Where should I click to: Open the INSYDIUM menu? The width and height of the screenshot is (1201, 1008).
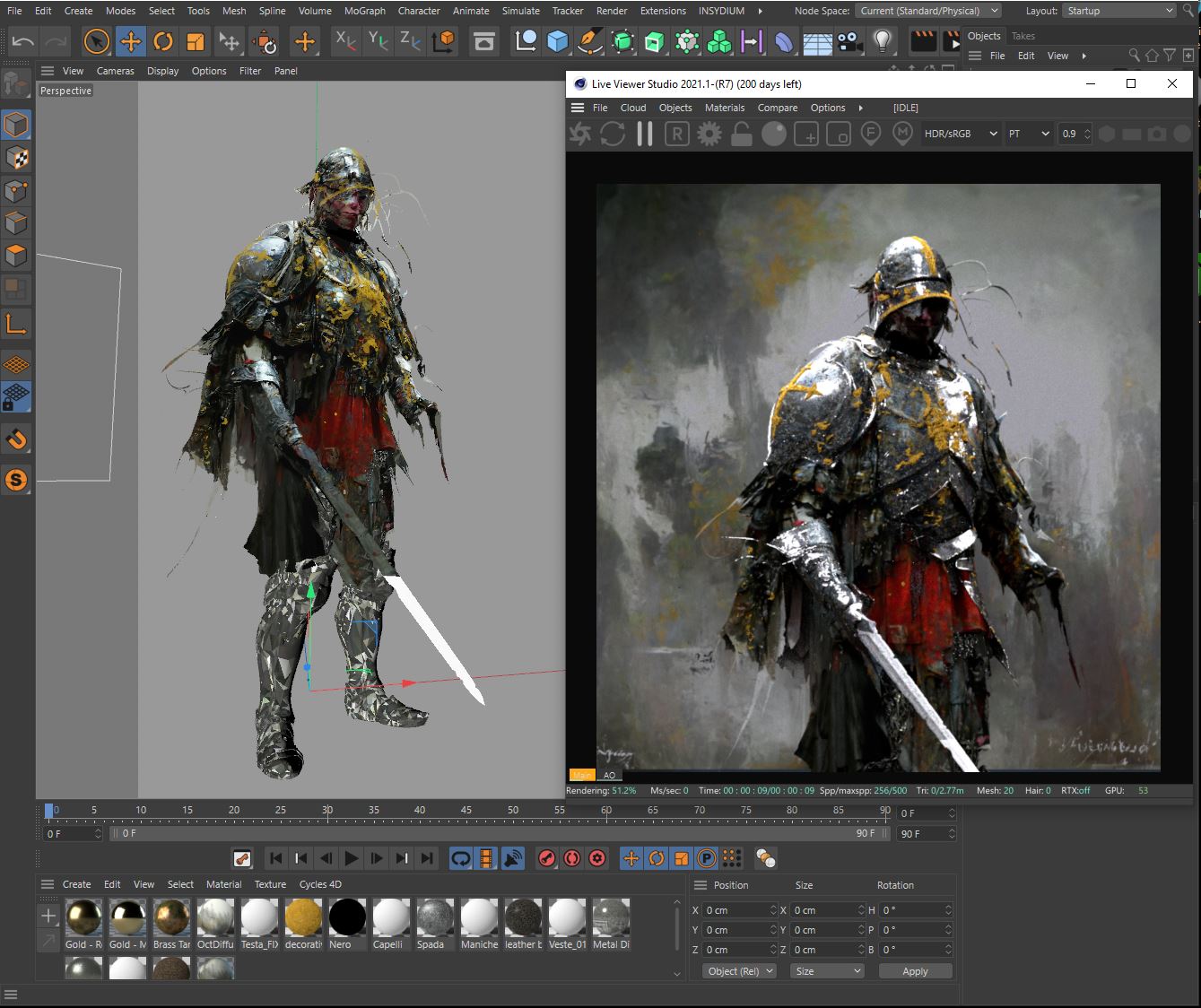click(x=721, y=11)
